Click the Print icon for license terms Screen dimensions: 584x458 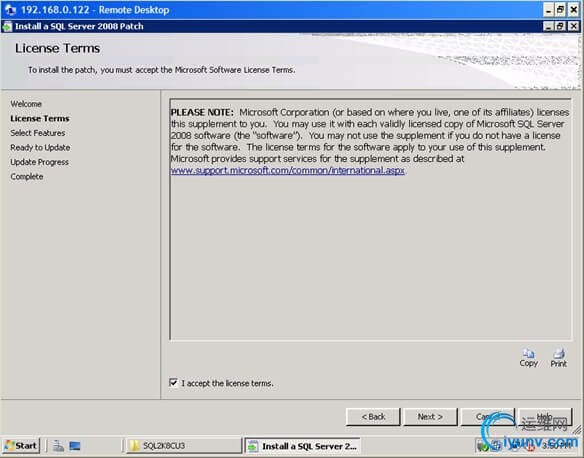tap(559, 358)
